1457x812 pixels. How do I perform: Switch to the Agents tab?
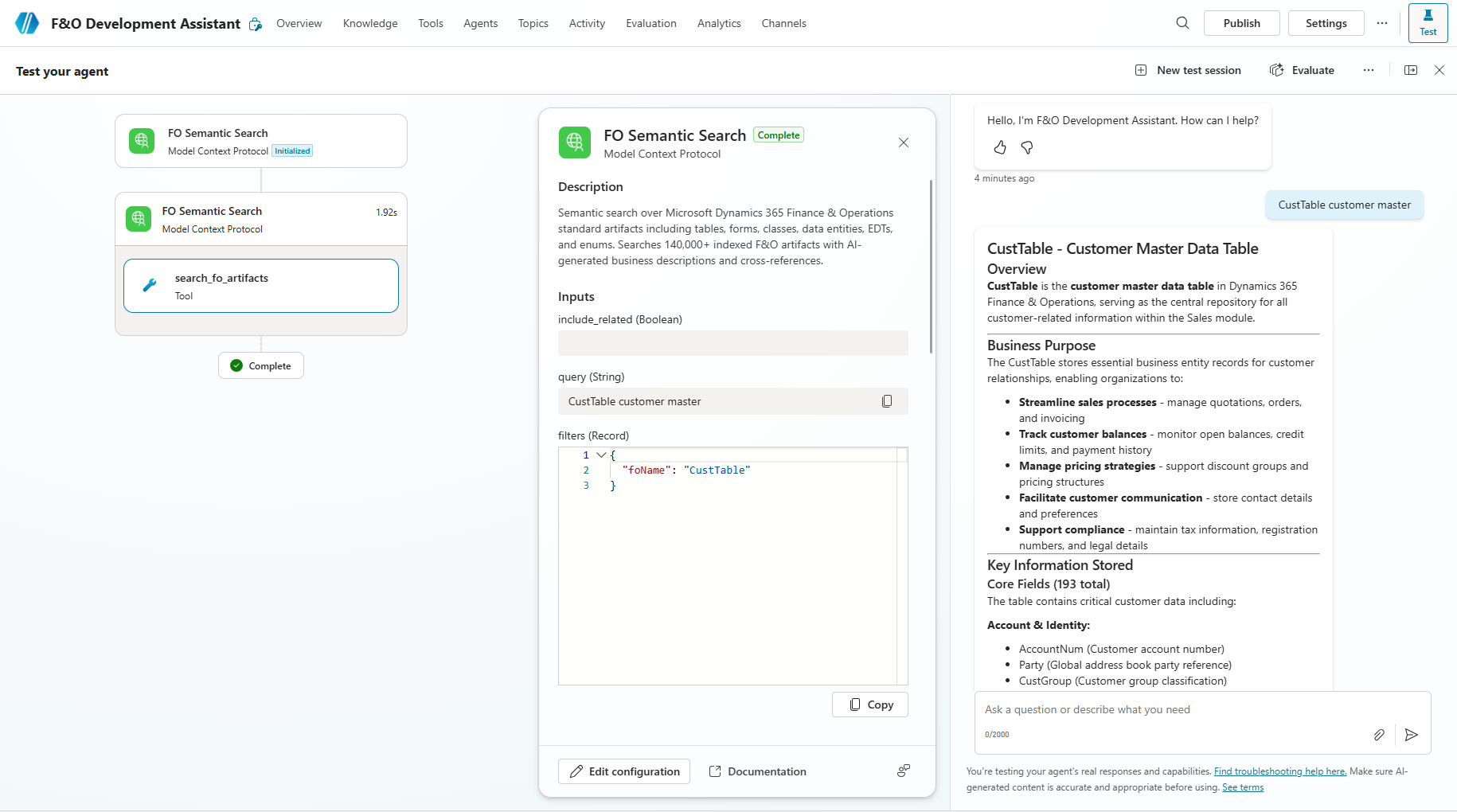[481, 23]
